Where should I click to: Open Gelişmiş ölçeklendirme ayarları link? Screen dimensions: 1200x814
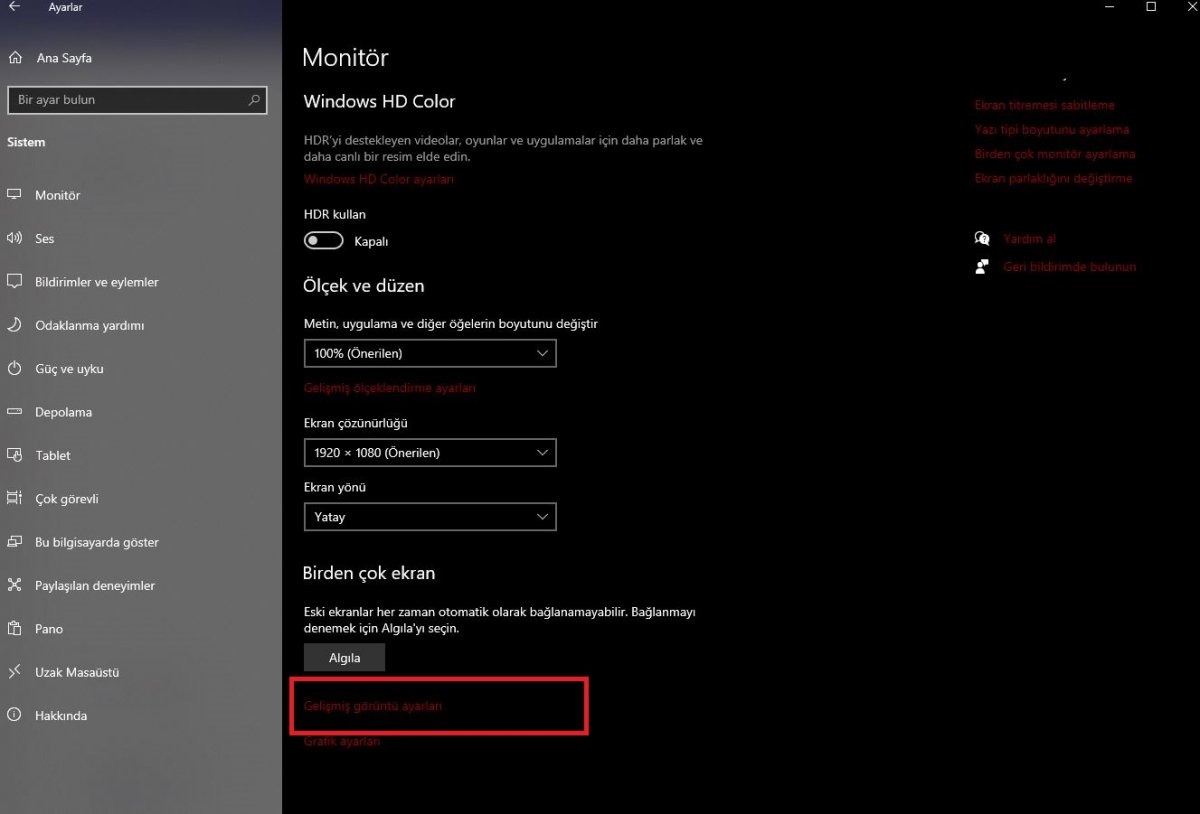coord(390,388)
